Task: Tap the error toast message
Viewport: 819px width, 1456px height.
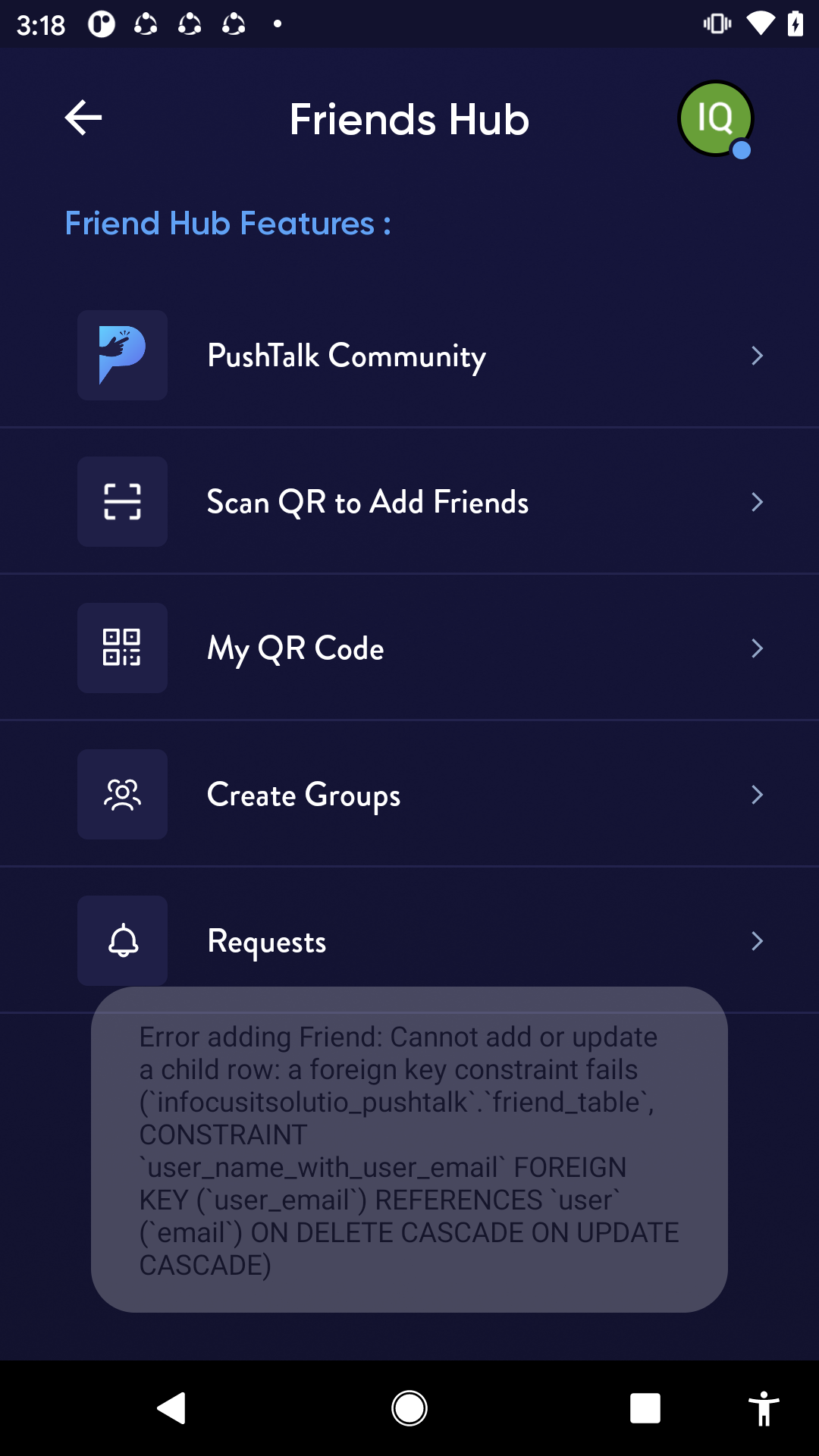Action: pos(409,1150)
